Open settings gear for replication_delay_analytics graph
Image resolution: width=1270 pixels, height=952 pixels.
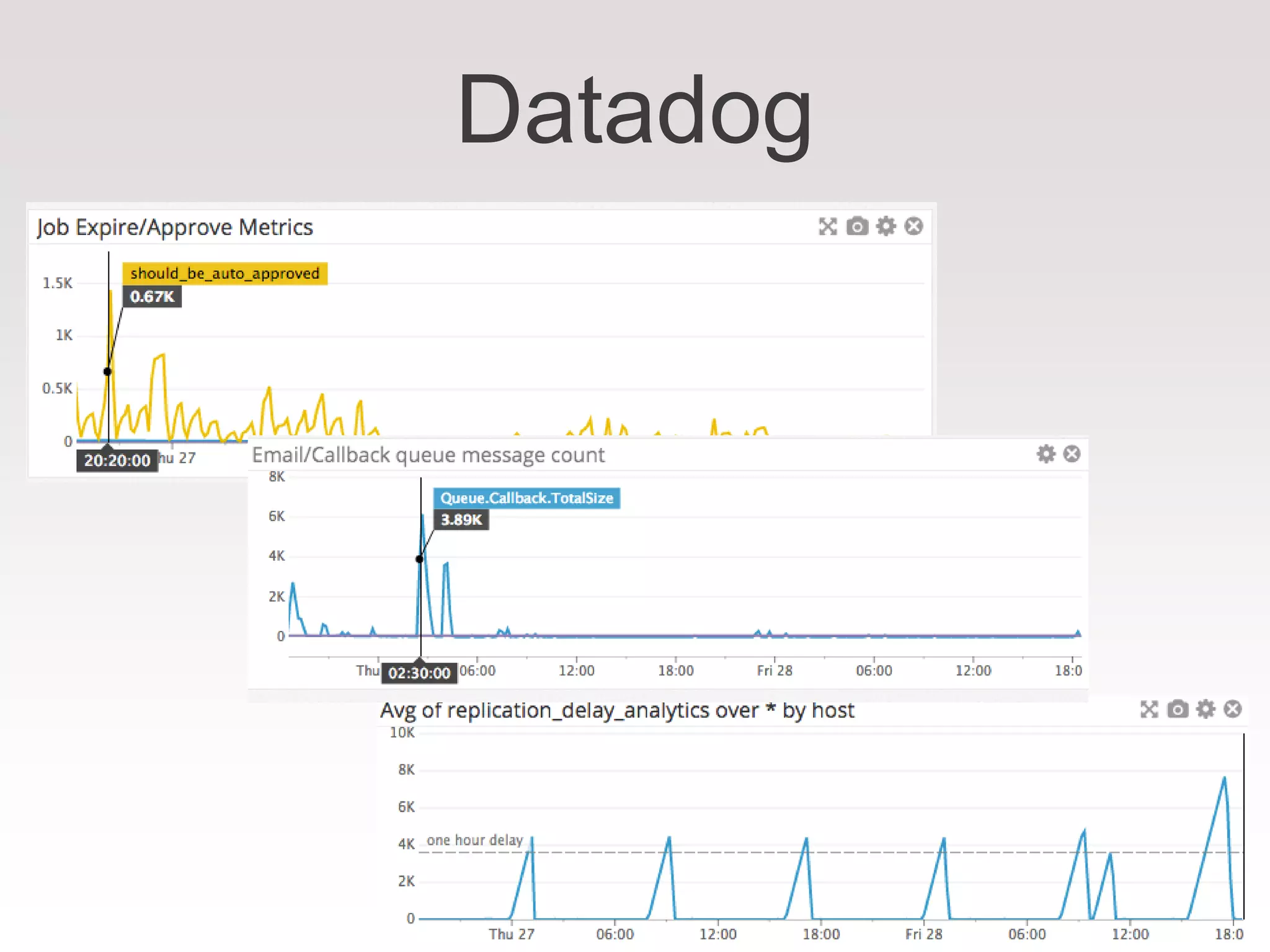(1206, 709)
